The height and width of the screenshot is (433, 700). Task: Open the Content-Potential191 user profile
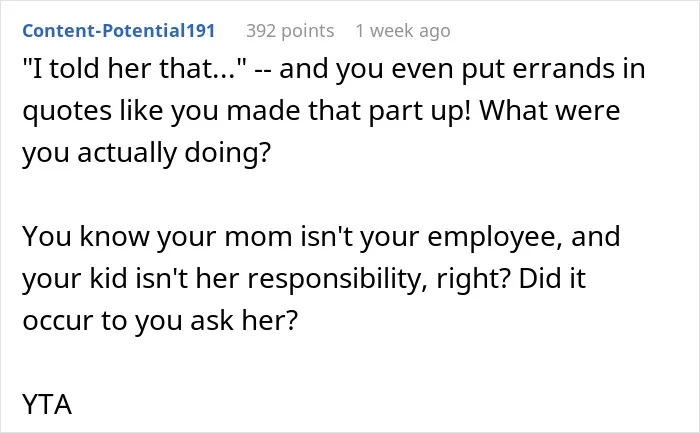coord(119,31)
